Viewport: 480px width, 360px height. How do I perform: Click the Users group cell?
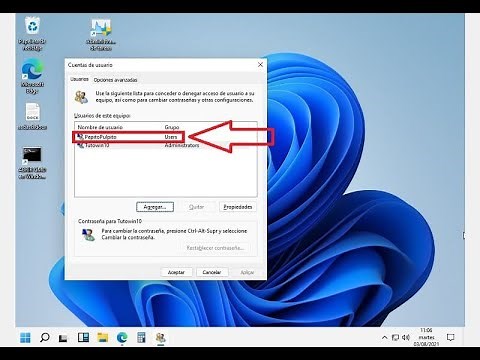171,137
